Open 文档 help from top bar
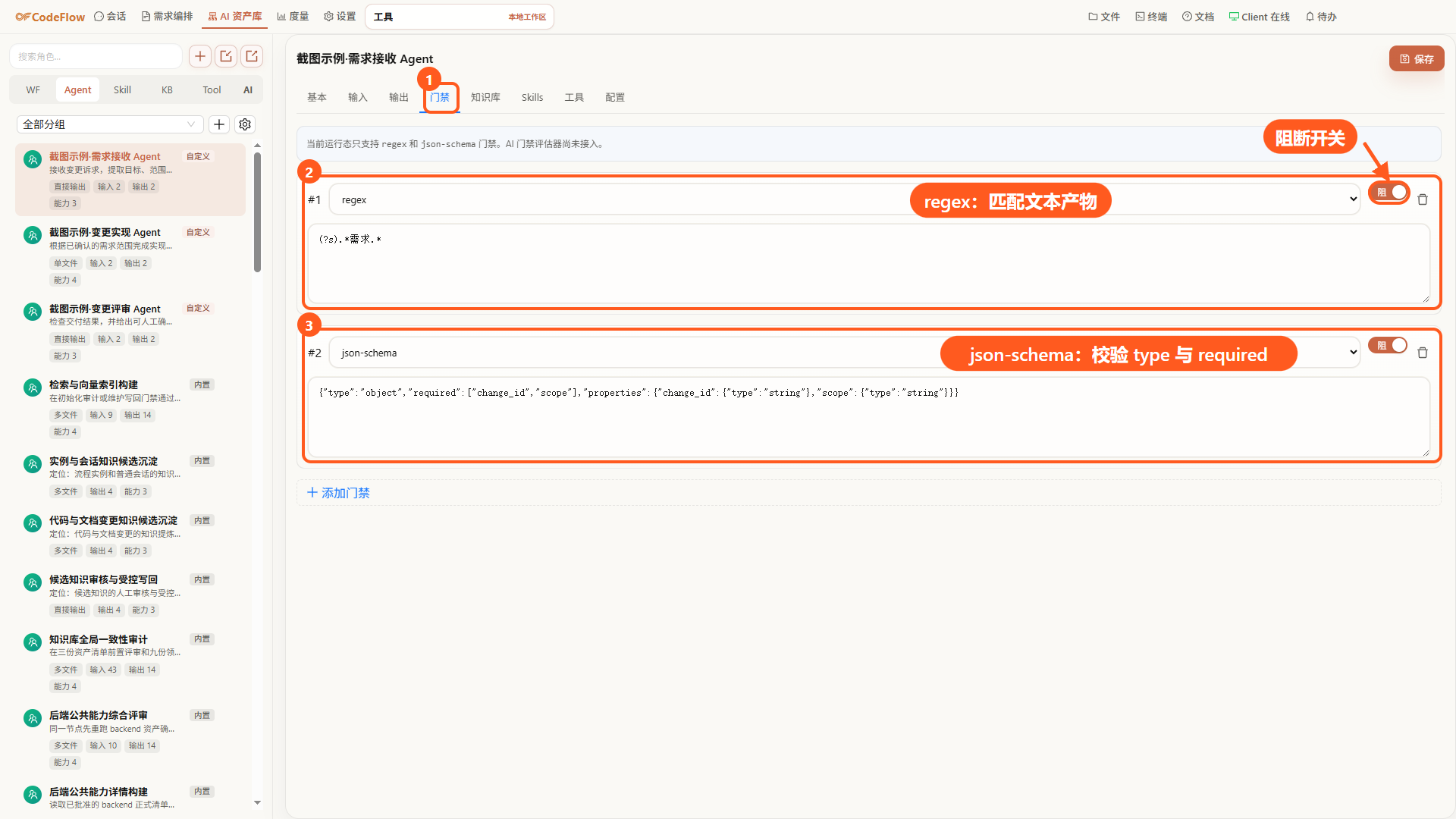The image size is (1456, 819). pos(1198,17)
